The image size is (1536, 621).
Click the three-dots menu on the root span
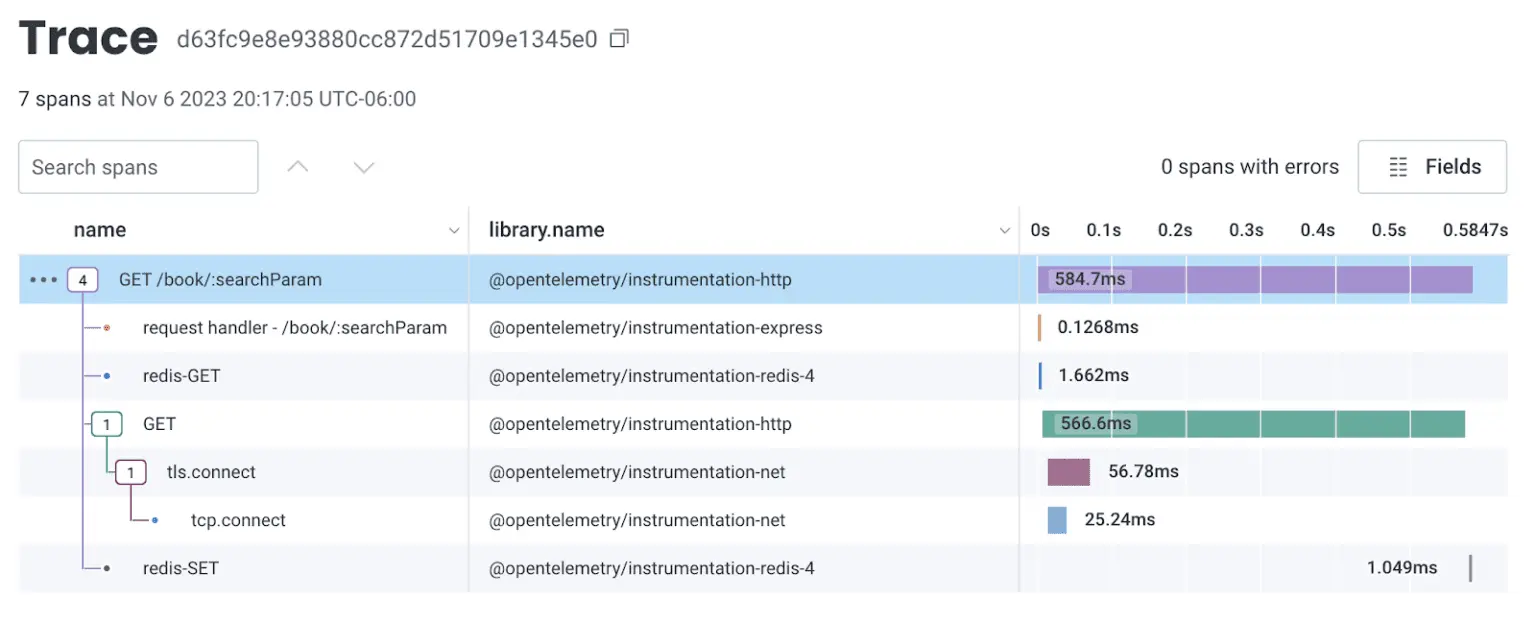point(43,280)
